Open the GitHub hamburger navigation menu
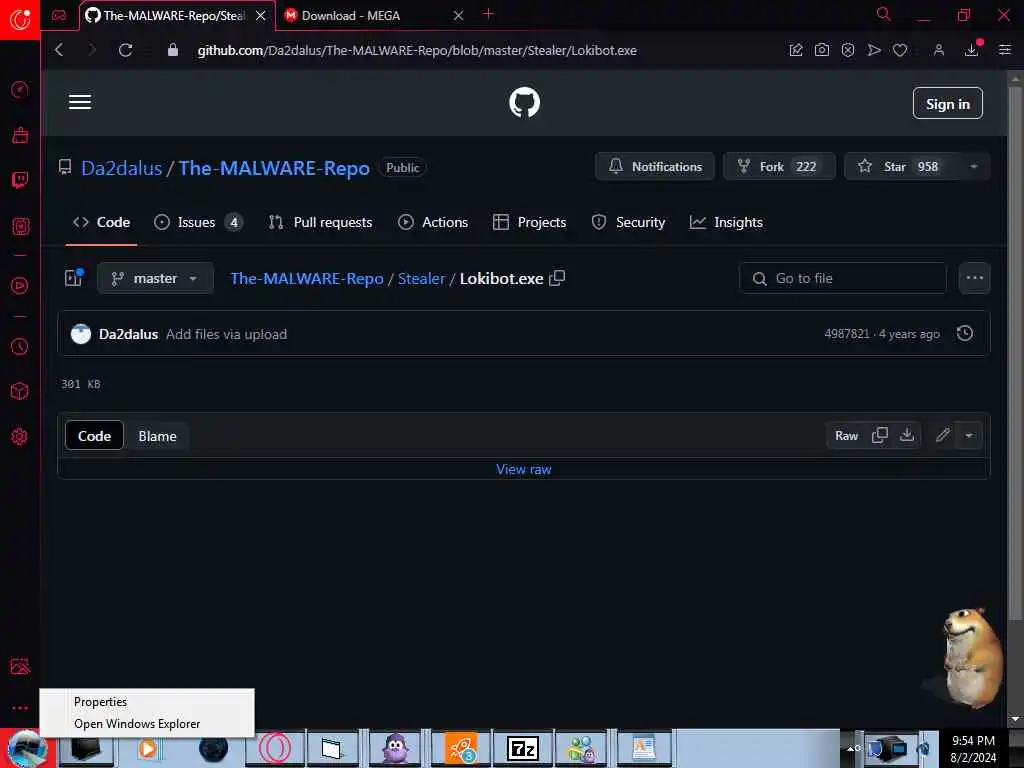This screenshot has height=768, width=1024. (80, 103)
